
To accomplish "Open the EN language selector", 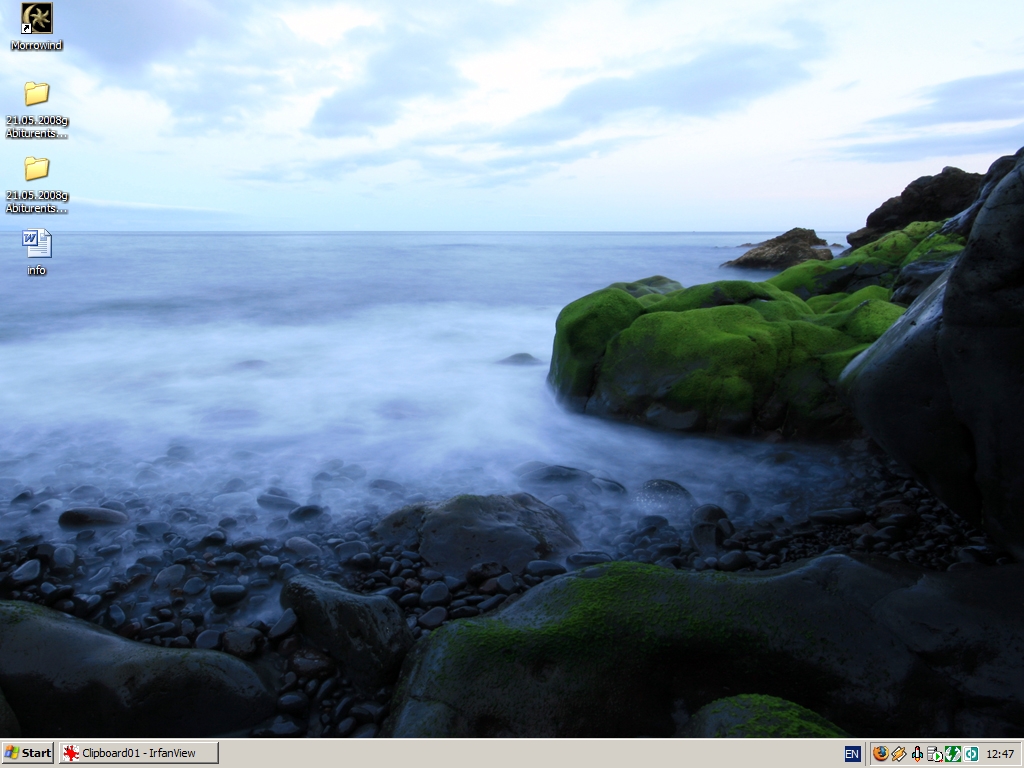I will coord(852,753).
